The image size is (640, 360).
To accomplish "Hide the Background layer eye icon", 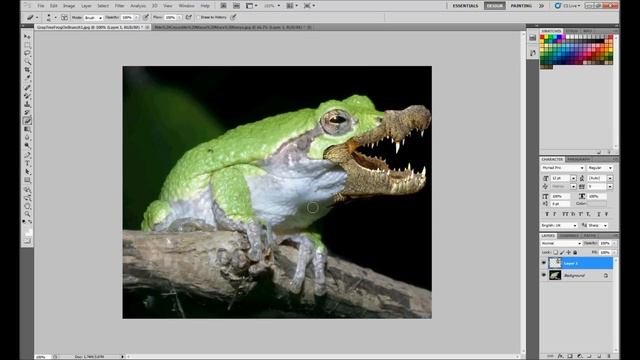I will (544, 276).
